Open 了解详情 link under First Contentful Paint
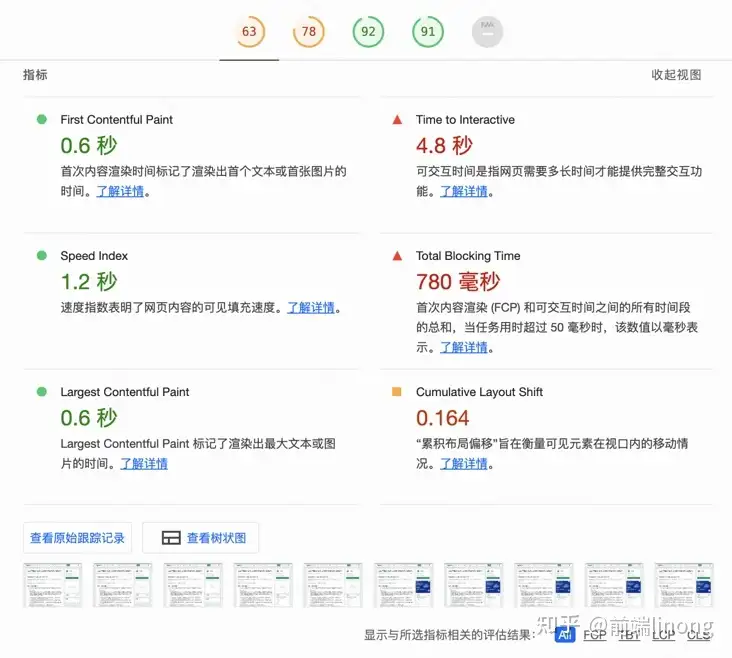732x658 pixels. tap(120, 191)
